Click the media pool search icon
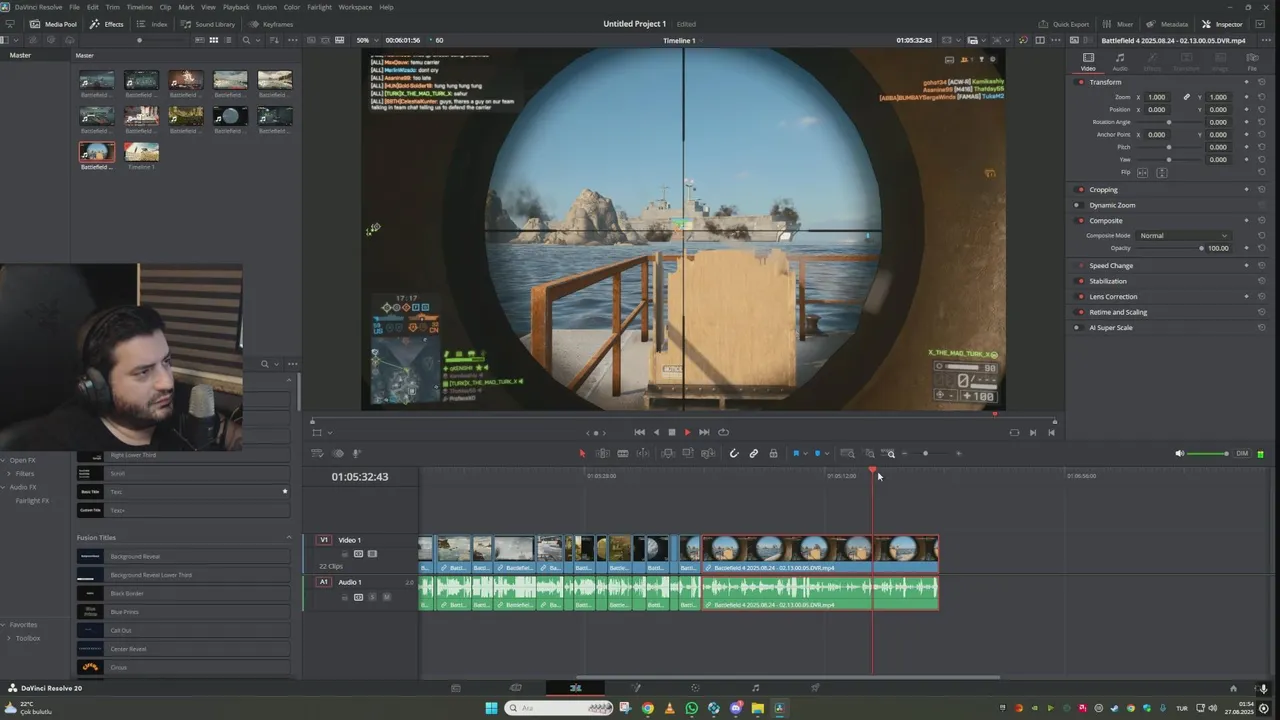 [x=246, y=40]
